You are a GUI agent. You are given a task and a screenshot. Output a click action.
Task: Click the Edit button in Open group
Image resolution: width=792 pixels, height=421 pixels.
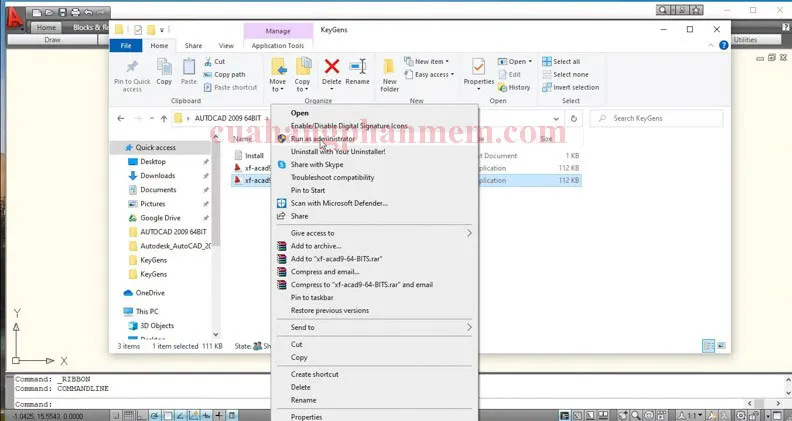click(509, 74)
